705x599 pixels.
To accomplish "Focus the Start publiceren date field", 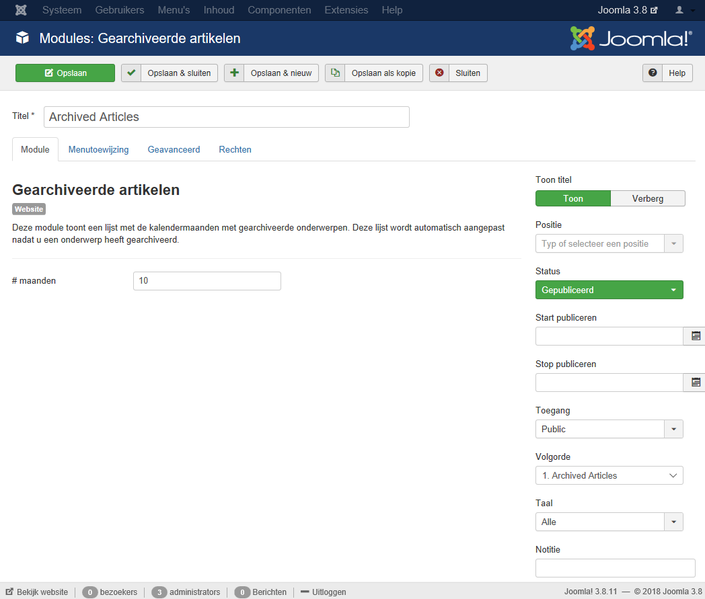I will coord(609,336).
